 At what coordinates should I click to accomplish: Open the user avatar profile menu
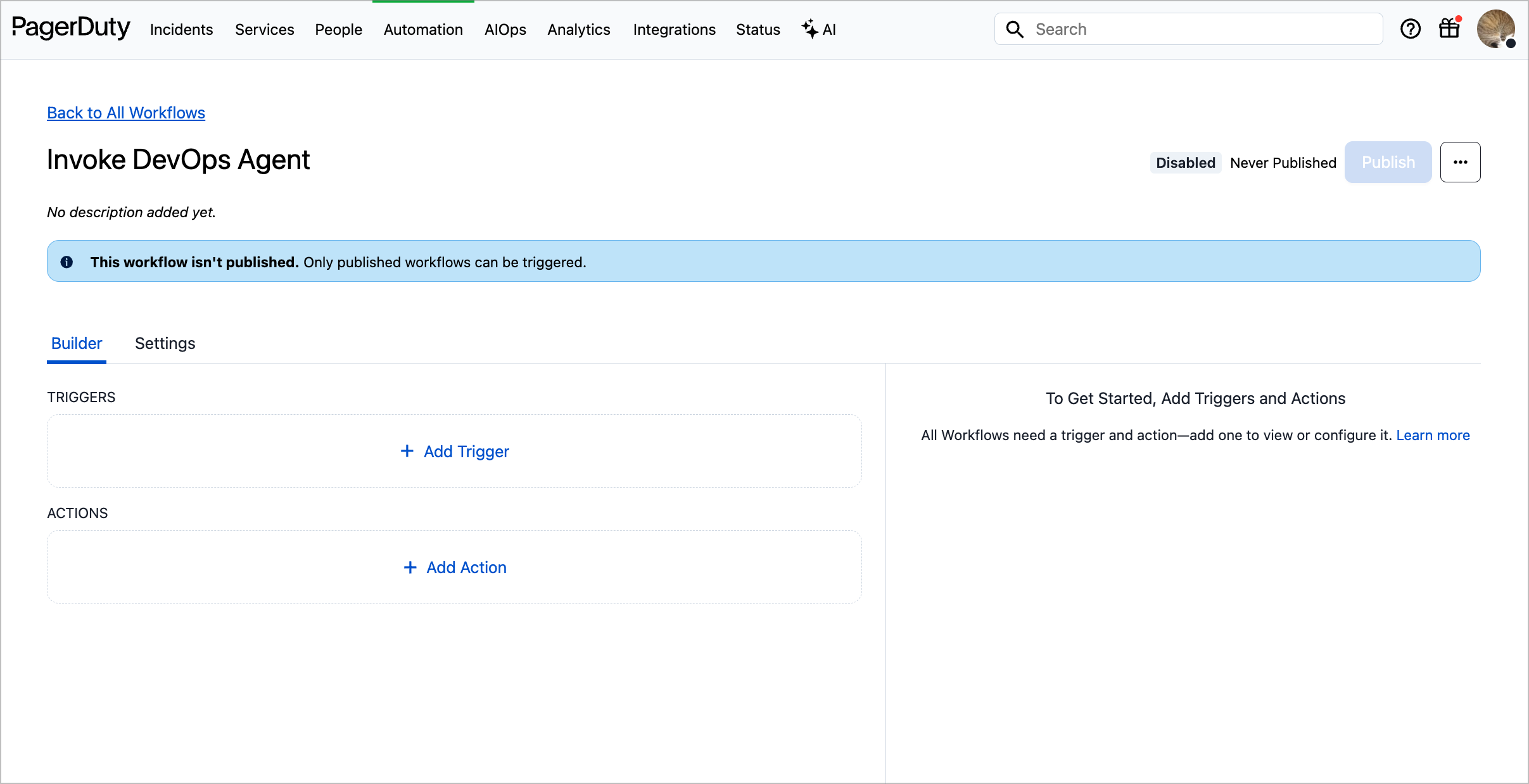click(1495, 29)
